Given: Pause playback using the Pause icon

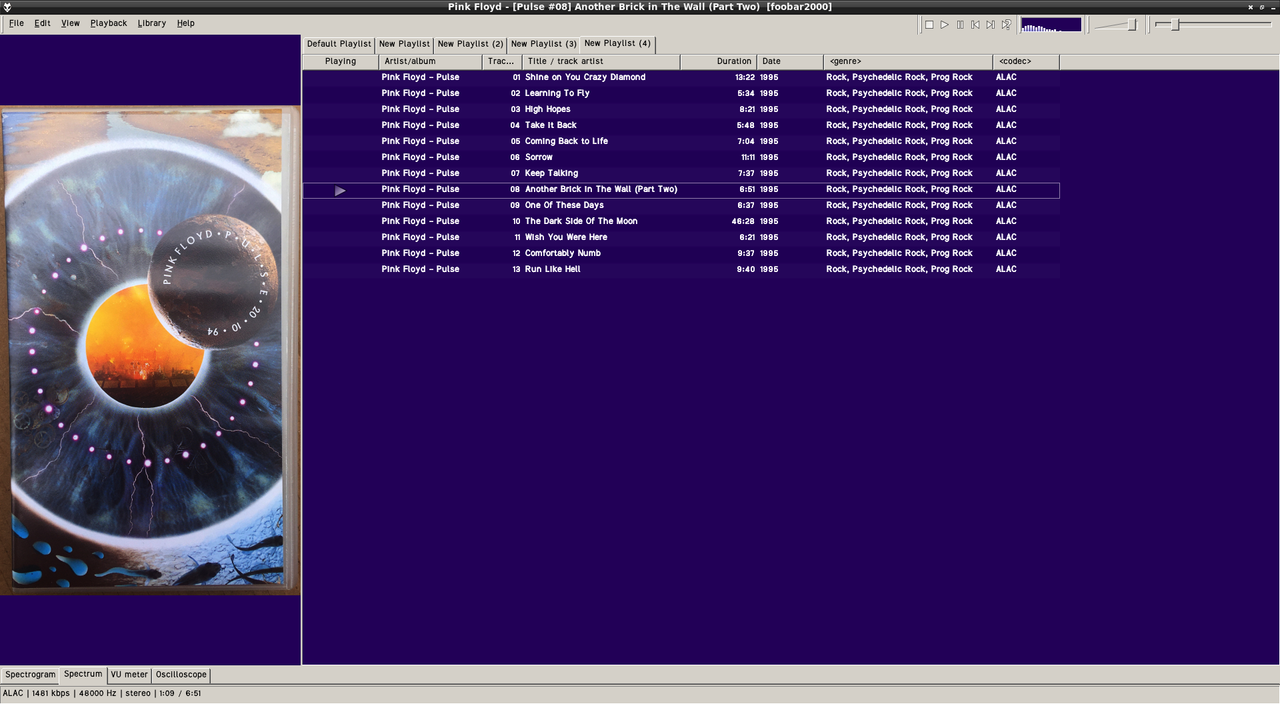Looking at the screenshot, I should click(960, 24).
